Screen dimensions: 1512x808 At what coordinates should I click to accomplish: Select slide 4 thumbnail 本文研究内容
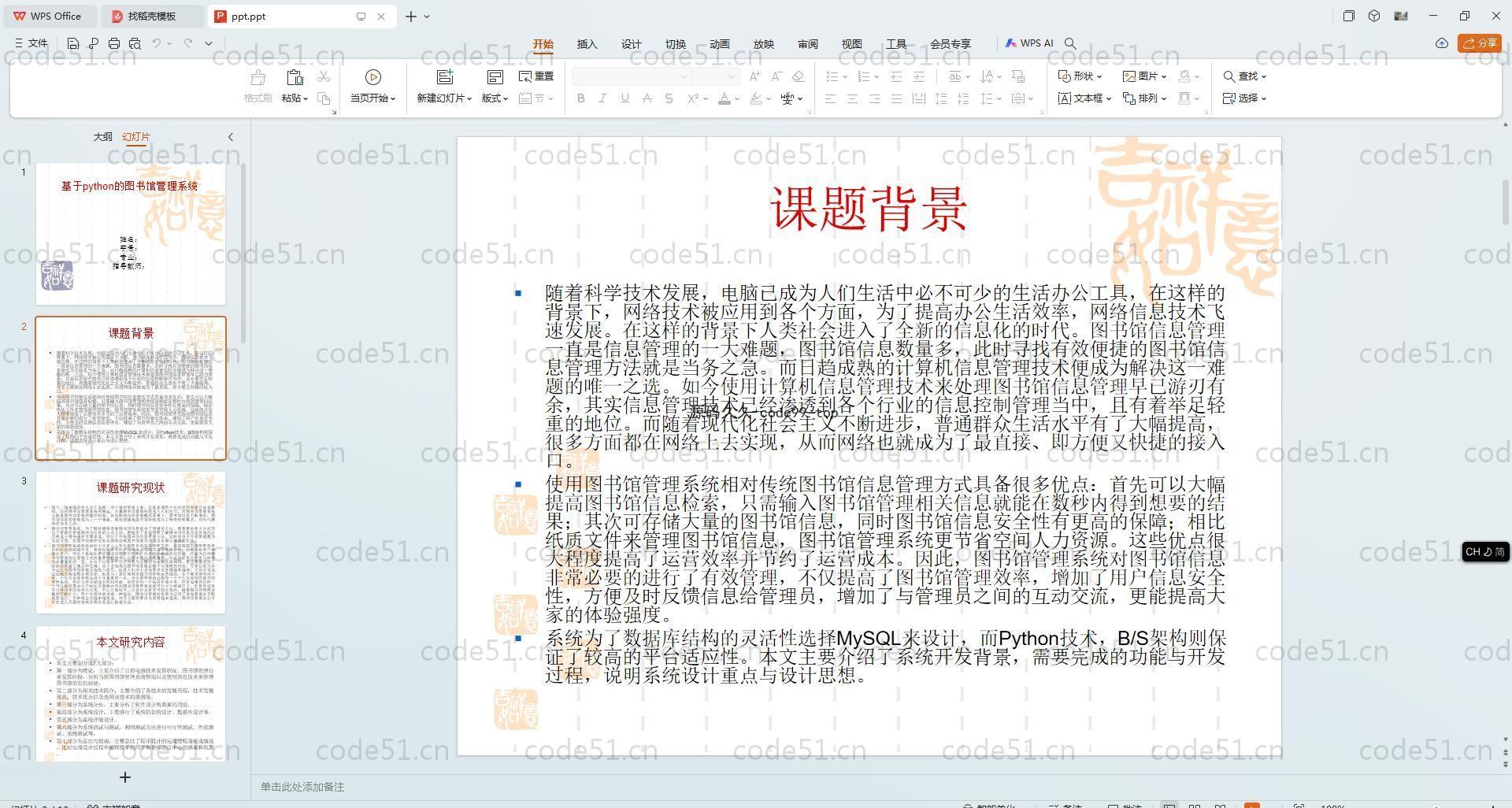[x=131, y=694]
